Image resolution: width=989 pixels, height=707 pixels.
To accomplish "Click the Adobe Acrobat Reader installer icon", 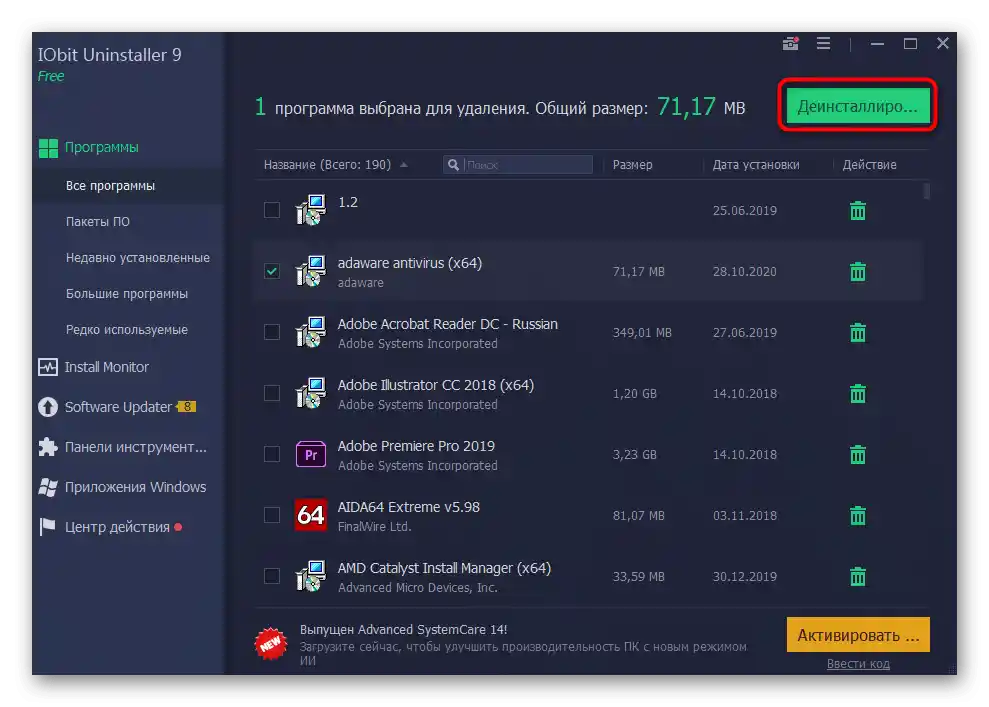I will tap(311, 332).
